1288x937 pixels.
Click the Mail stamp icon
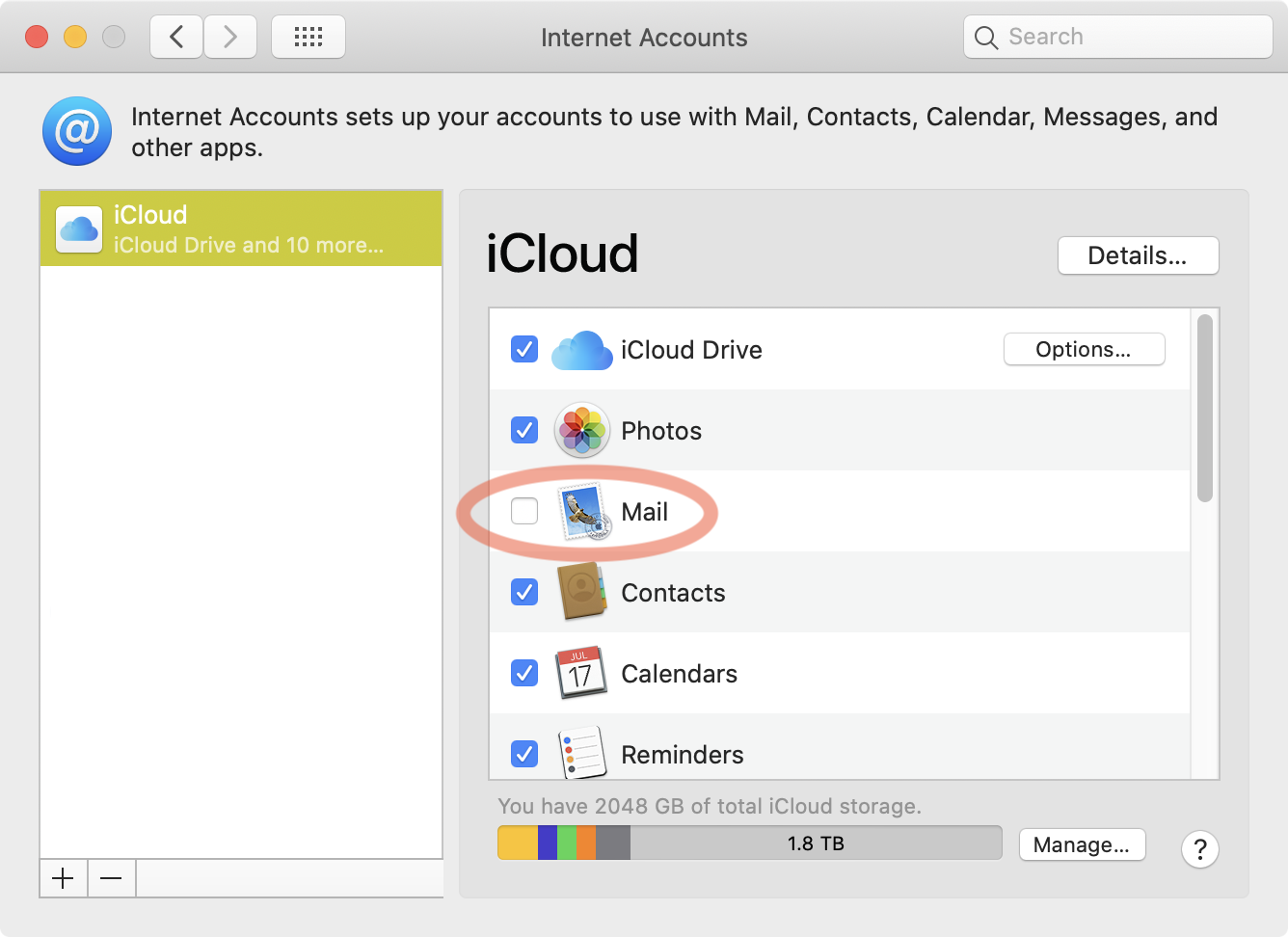coord(583,511)
